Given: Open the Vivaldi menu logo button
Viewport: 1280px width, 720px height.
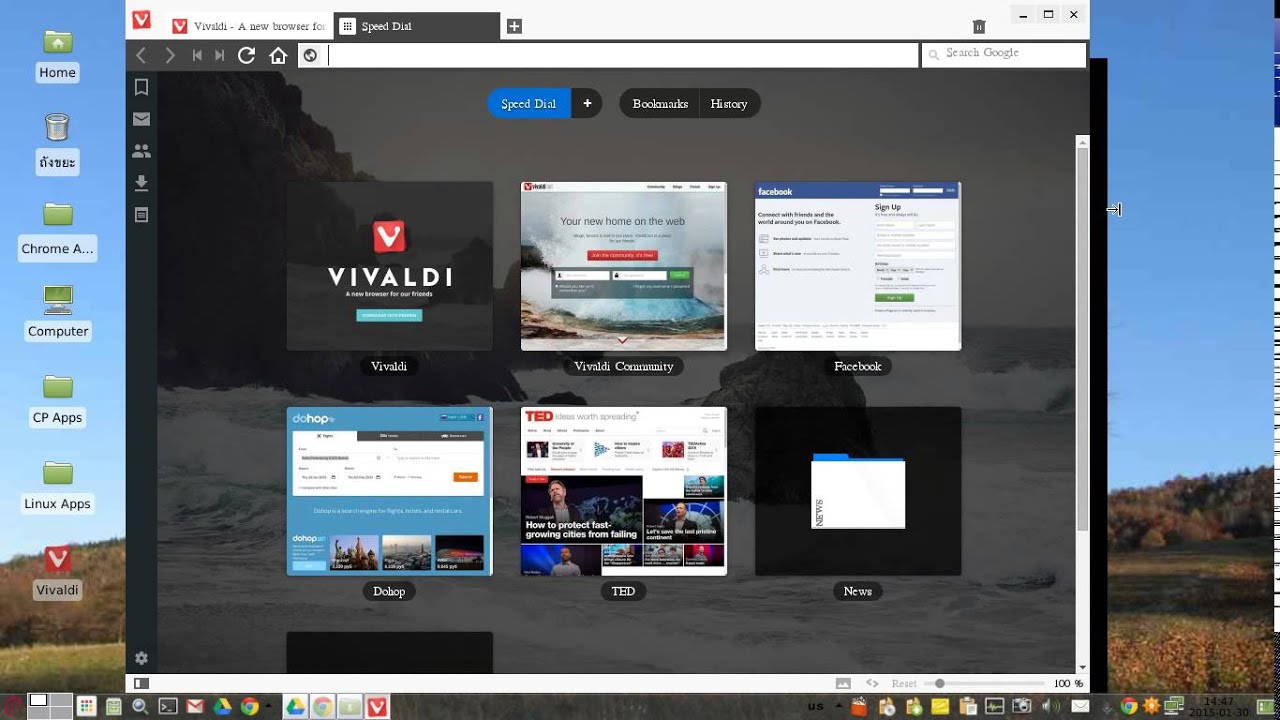Looking at the screenshot, I should (x=142, y=20).
